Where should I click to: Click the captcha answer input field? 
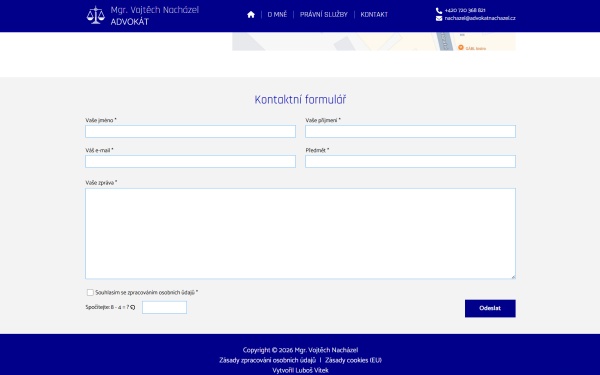pyautogui.click(x=164, y=307)
